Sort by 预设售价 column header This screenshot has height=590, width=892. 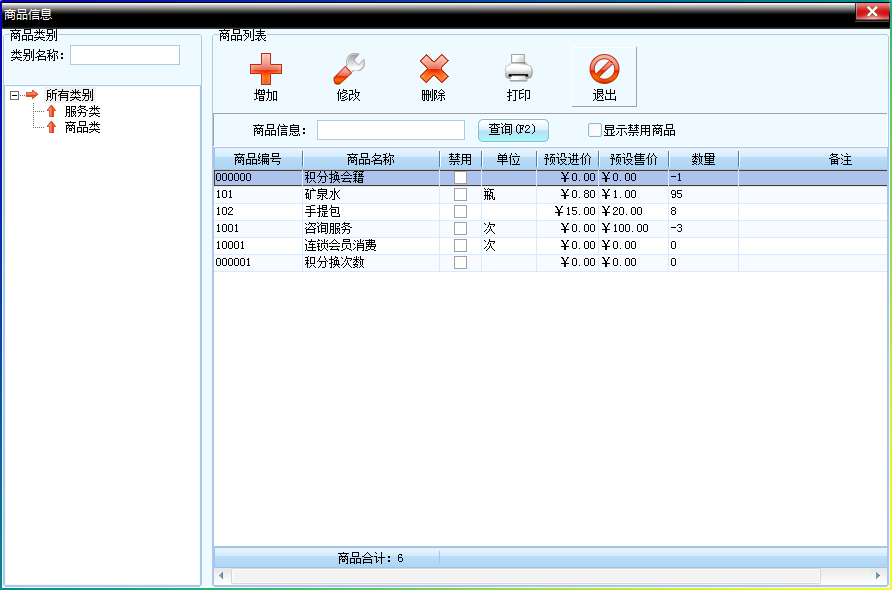[x=633, y=160]
